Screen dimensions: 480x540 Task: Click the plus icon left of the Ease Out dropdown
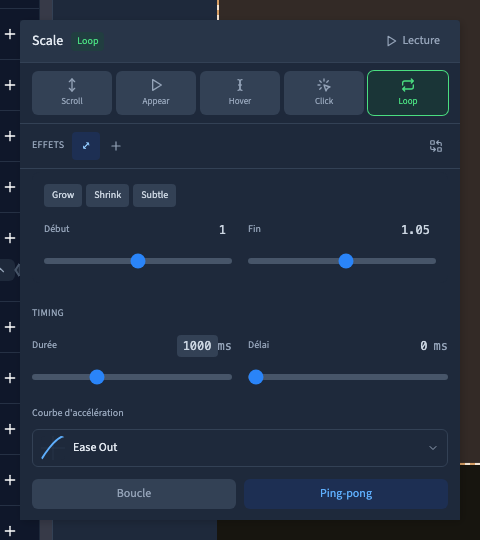pos(10,429)
